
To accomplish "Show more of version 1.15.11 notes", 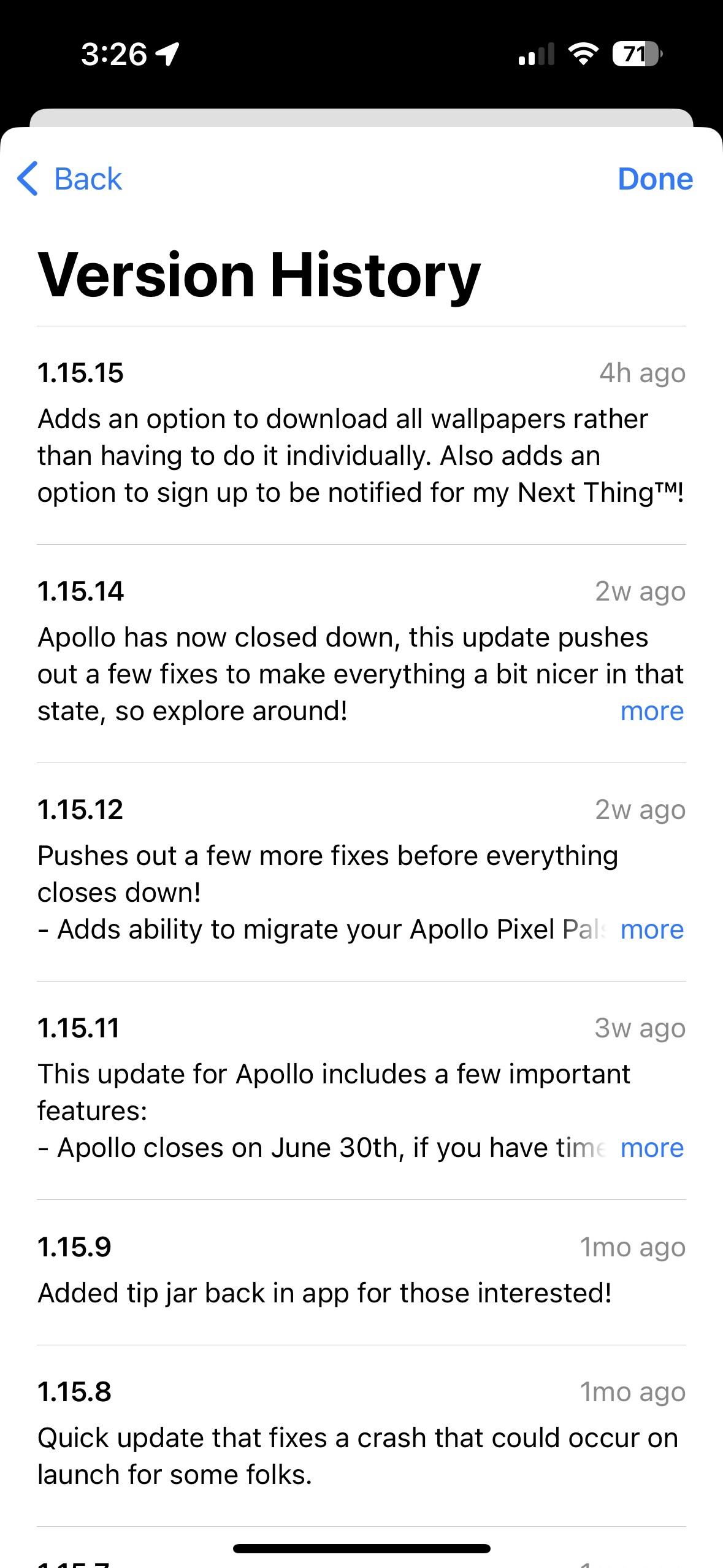I will (x=652, y=1148).
